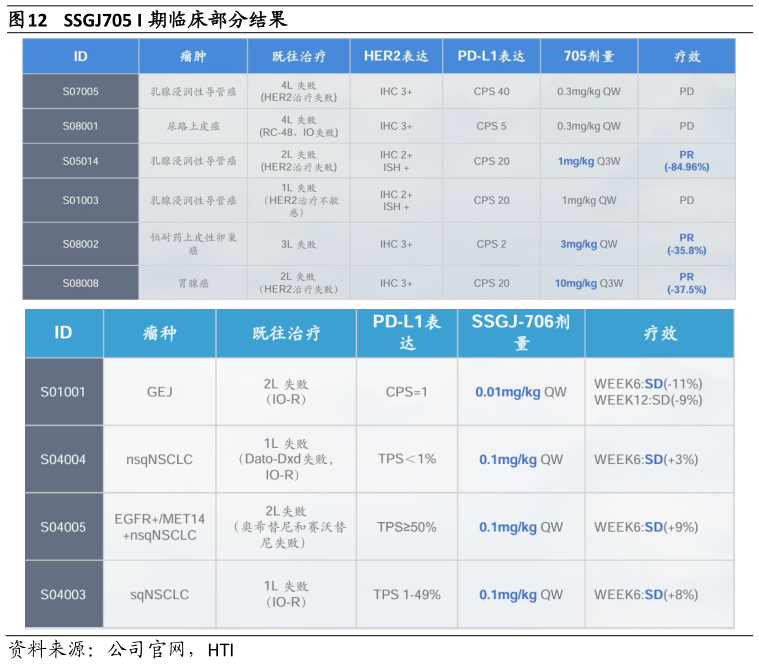Click the 'TPS 1-49%' expression cell
This screenshot has width=759, height=664.
coord(407,594)
